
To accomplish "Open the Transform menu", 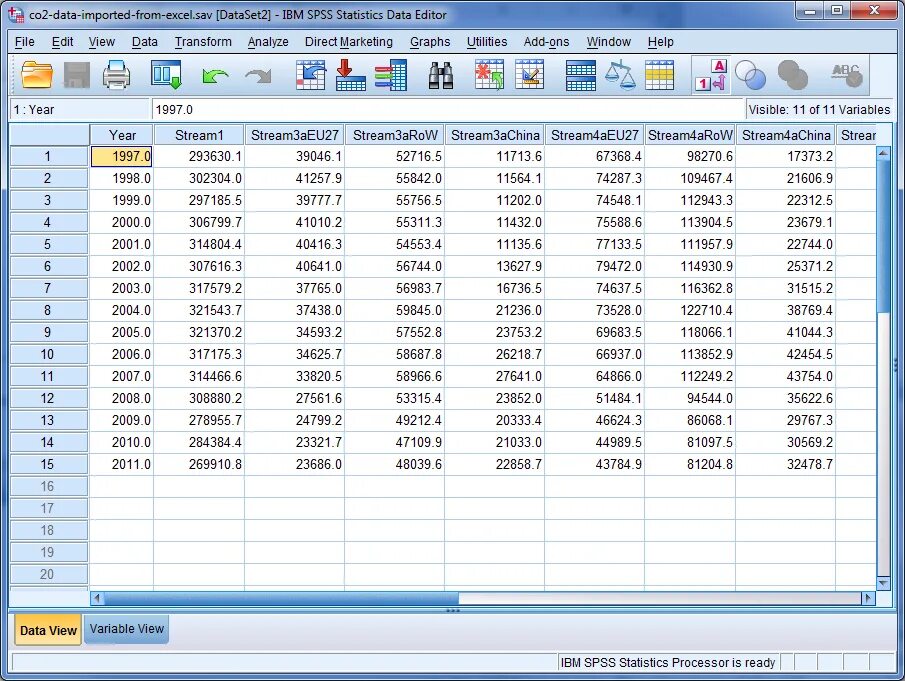I will [x=203, y=42].
